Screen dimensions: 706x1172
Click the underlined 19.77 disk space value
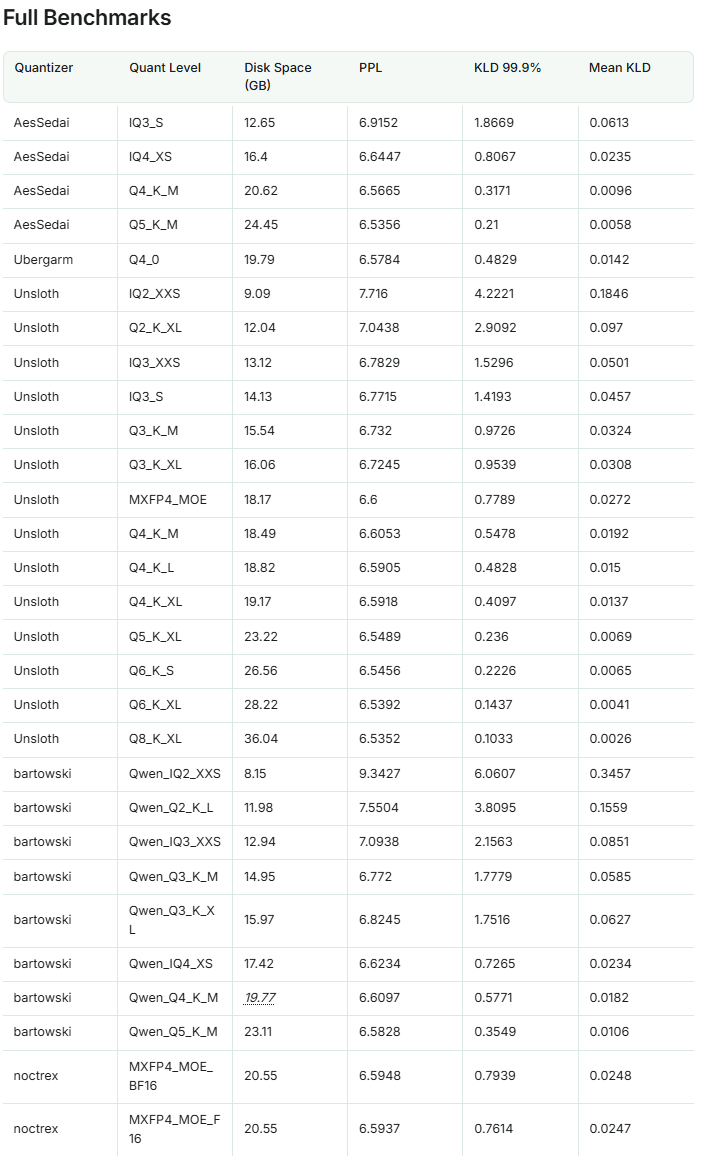tap(259, 998)
